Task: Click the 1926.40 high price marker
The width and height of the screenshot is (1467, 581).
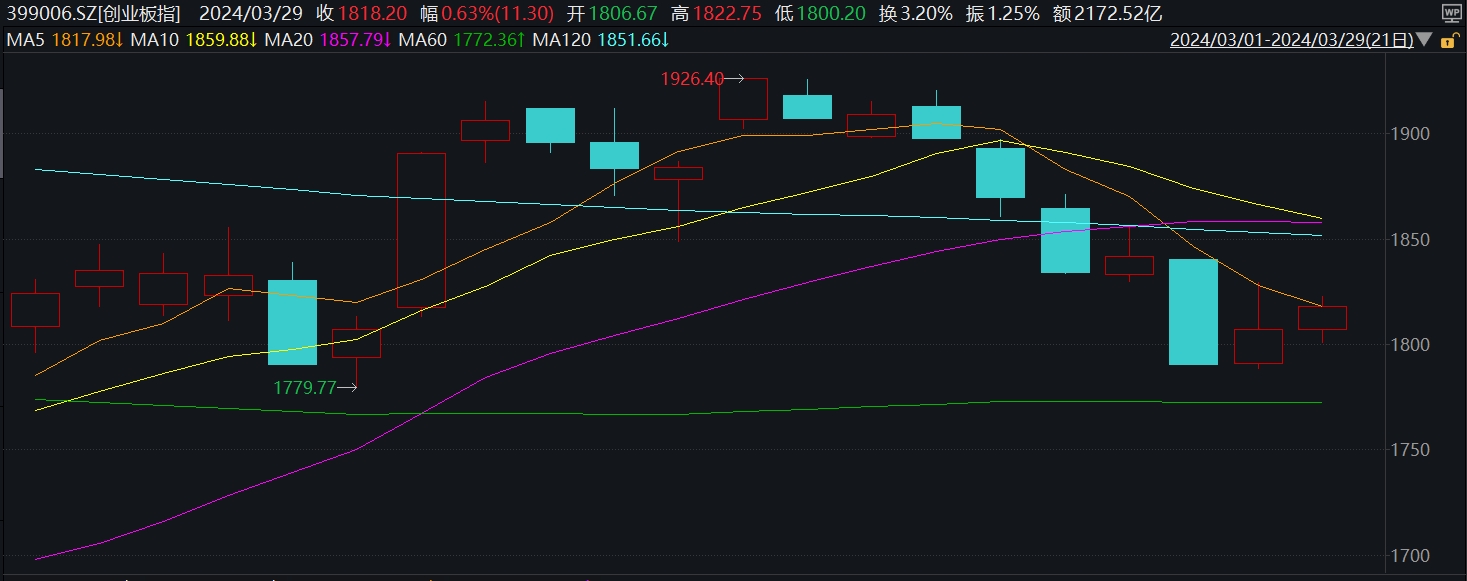Action: tap(692, 78)
